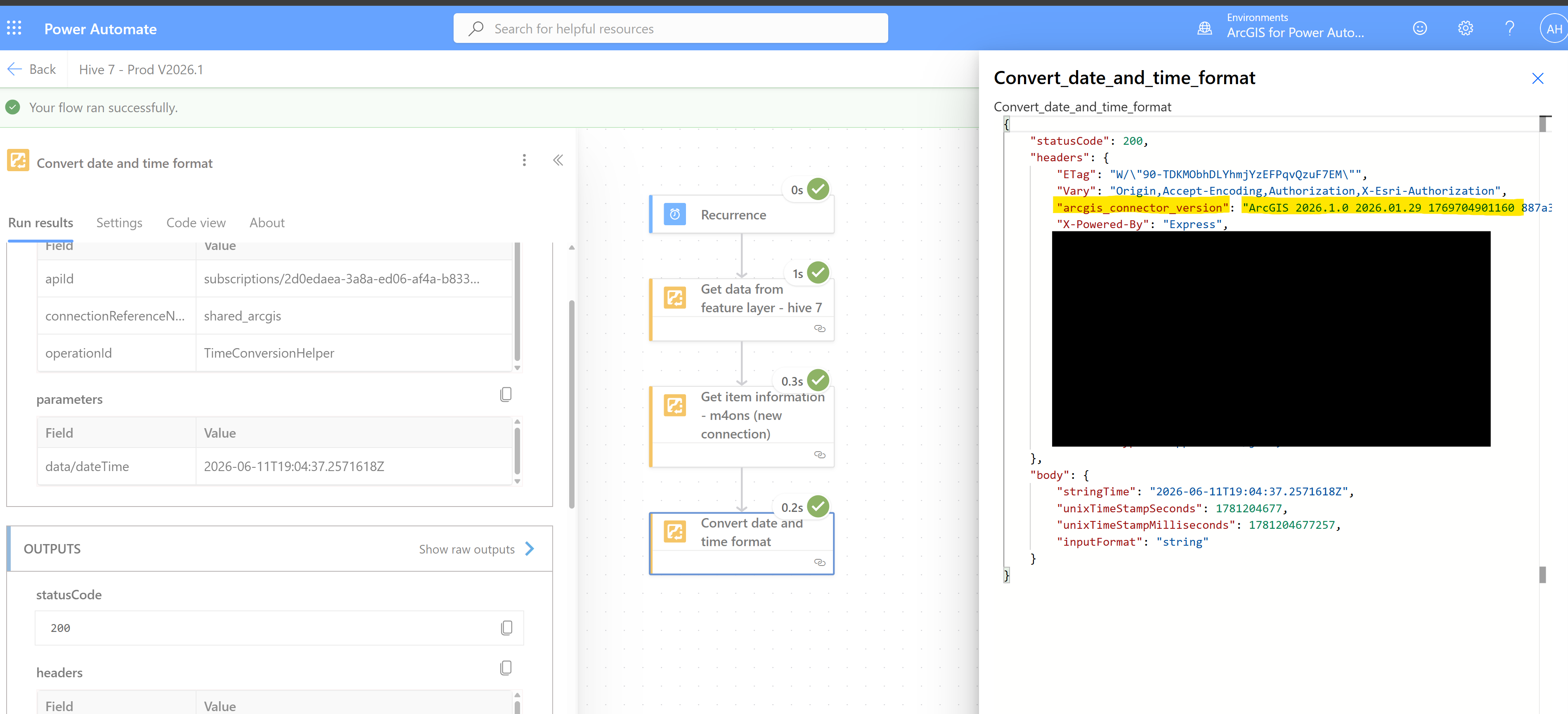Select the Recurrence trigger card
Viewport: 1568px width, 714px height.
coord(741,214)
